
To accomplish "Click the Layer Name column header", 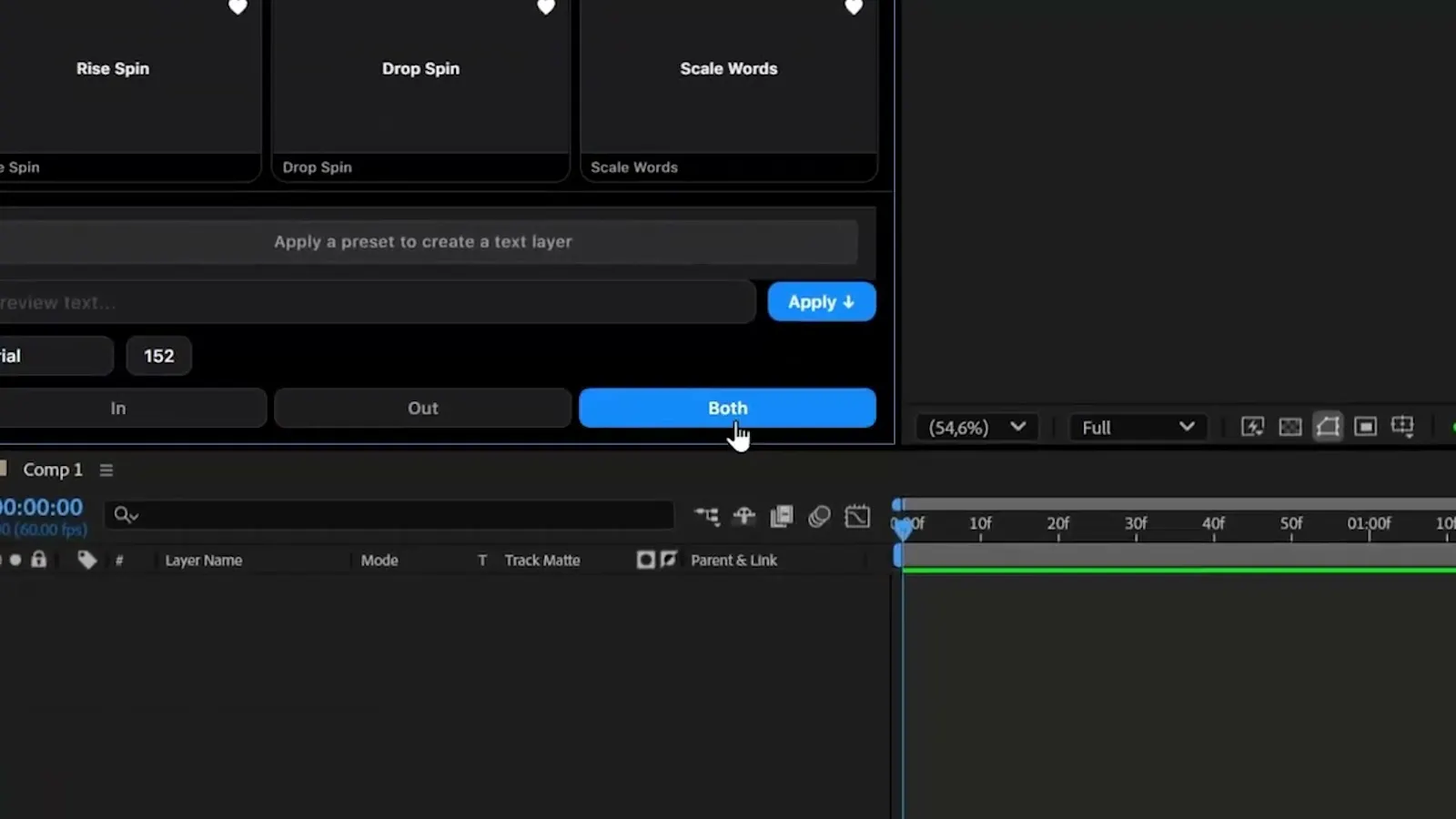I will pyautogui.click(x=204, y=561).
